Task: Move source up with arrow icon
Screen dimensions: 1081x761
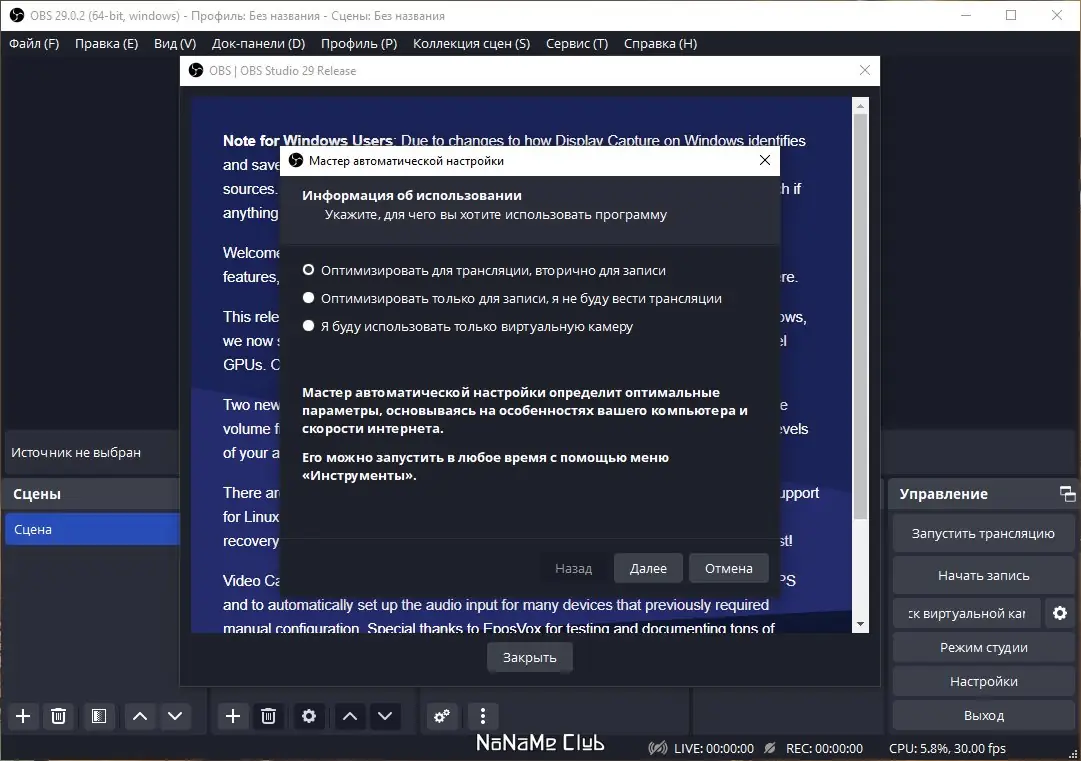Action: [350, 716]
